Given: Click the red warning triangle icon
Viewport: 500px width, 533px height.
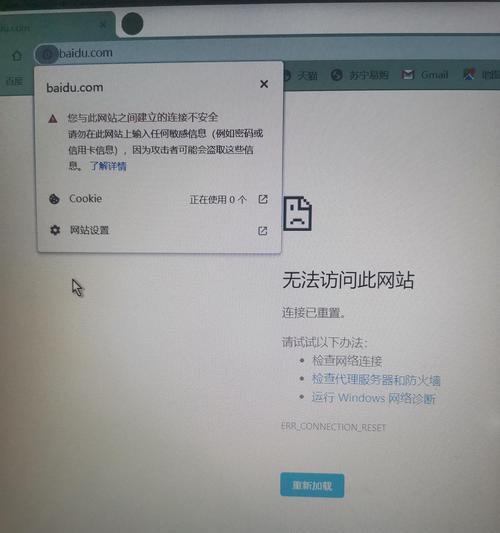Looking at the screenshot, I should [x=53, y=119].
